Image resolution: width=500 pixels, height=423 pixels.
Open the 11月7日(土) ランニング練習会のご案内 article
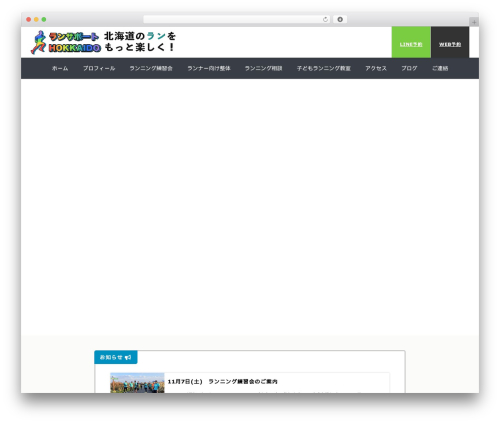(x=222, y=381)
